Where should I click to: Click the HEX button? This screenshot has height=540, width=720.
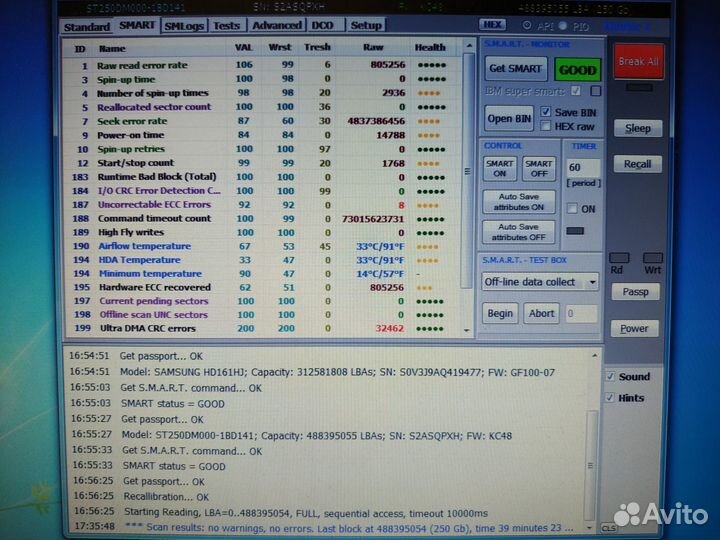492,24
